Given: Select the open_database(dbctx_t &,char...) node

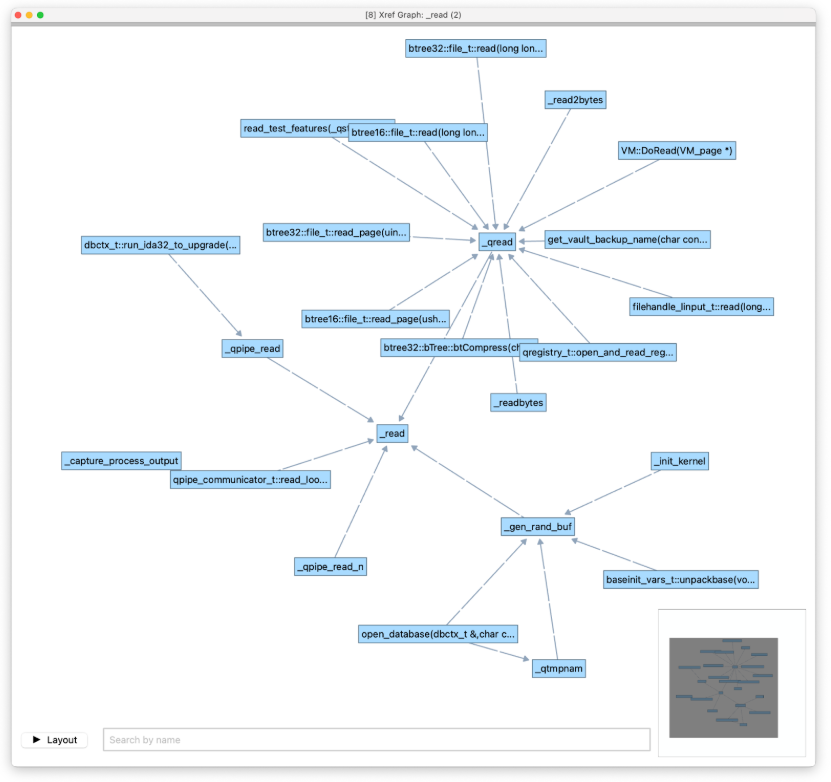Looking at the screenshot, I should pyautogui.click(x=438, y=633).
